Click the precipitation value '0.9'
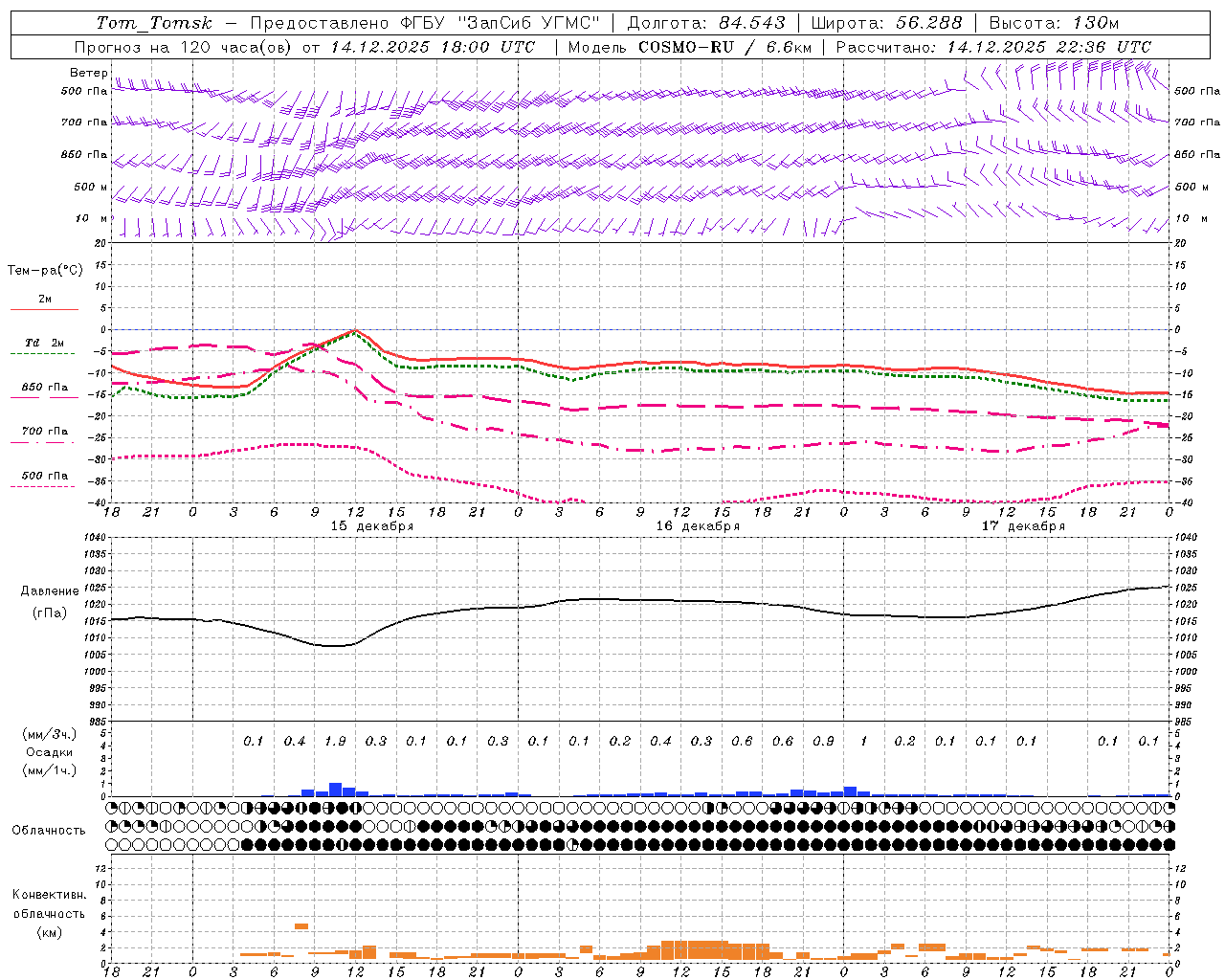The image size is (1225, 980). coord(823,742)
